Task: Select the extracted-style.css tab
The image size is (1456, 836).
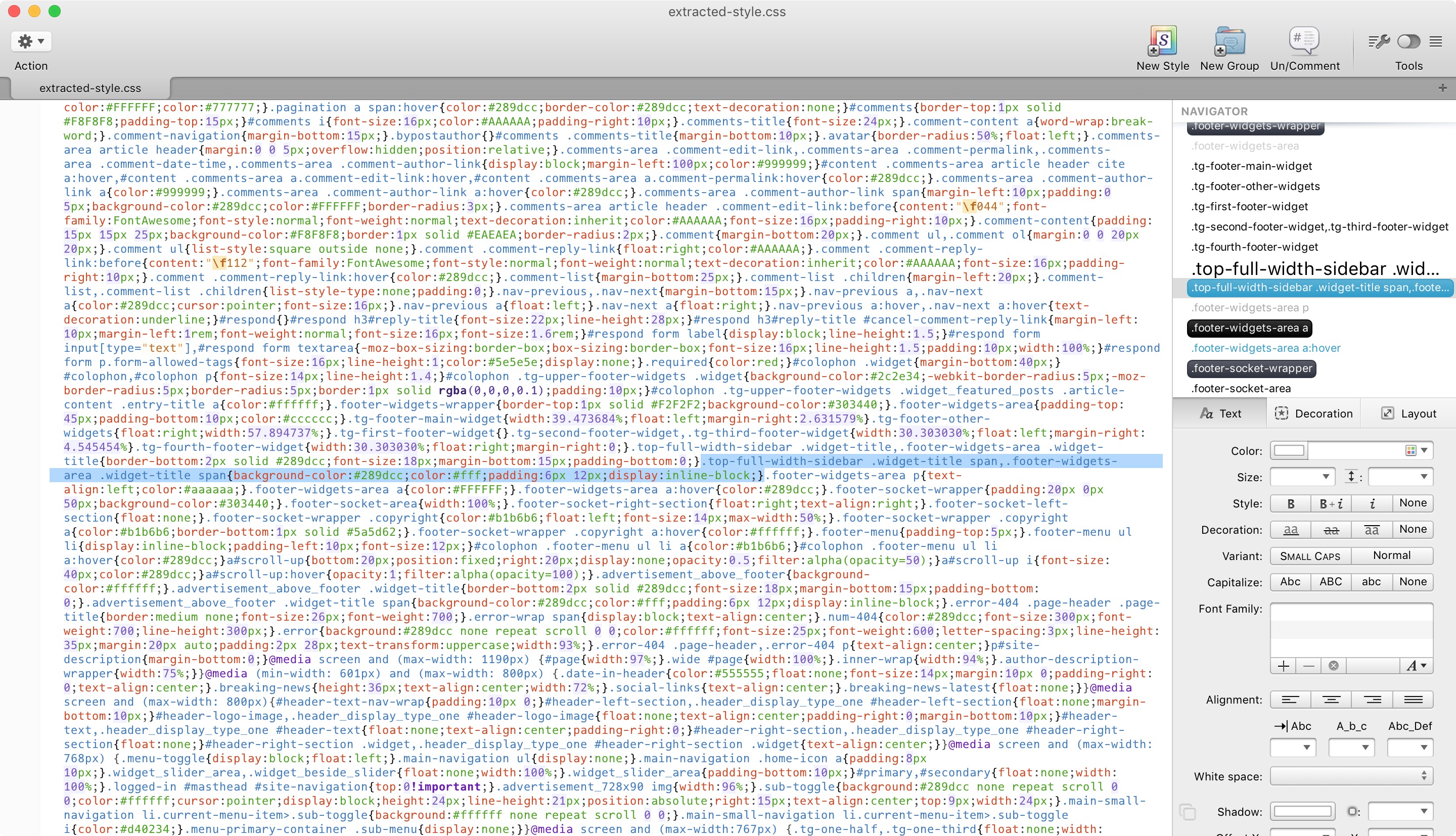Action: pos(90,88)
